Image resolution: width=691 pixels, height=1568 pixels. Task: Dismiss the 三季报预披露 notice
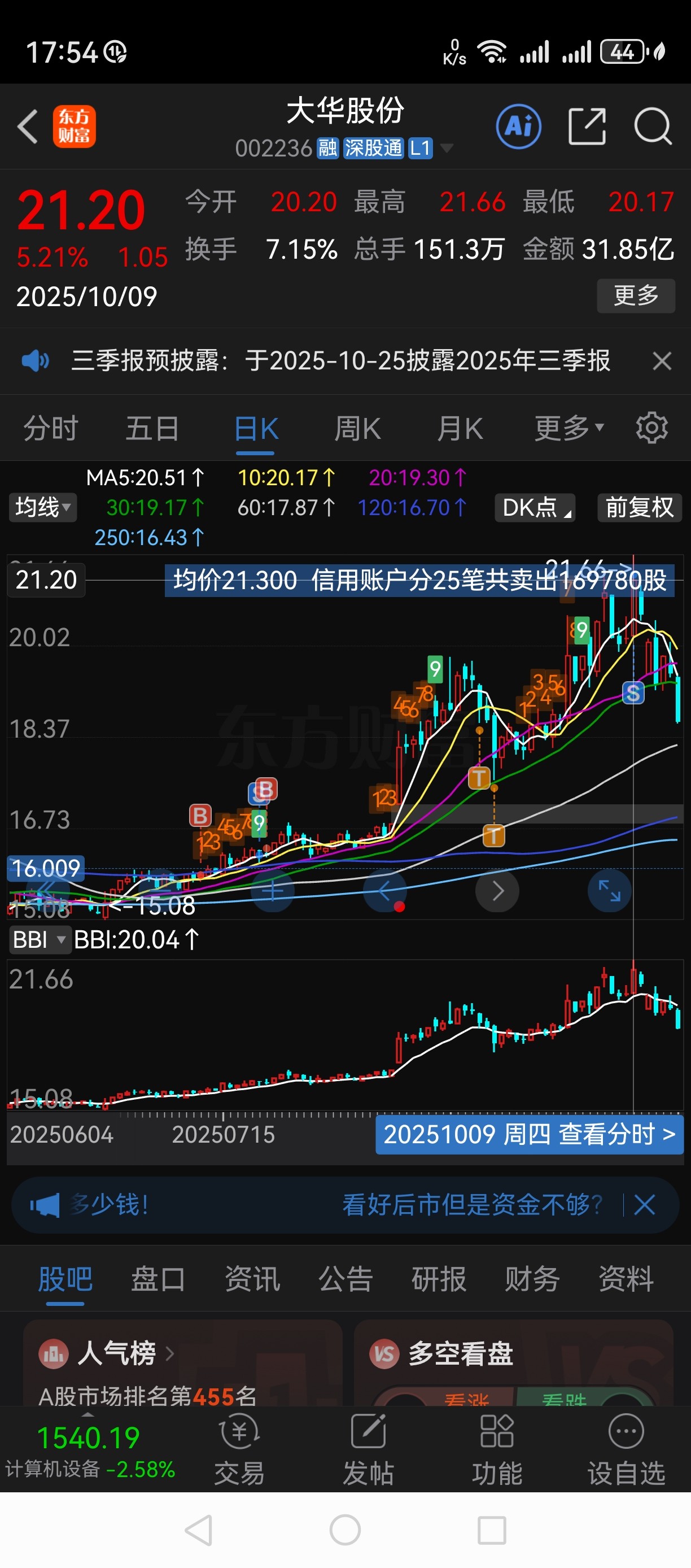tap(662, 361)
